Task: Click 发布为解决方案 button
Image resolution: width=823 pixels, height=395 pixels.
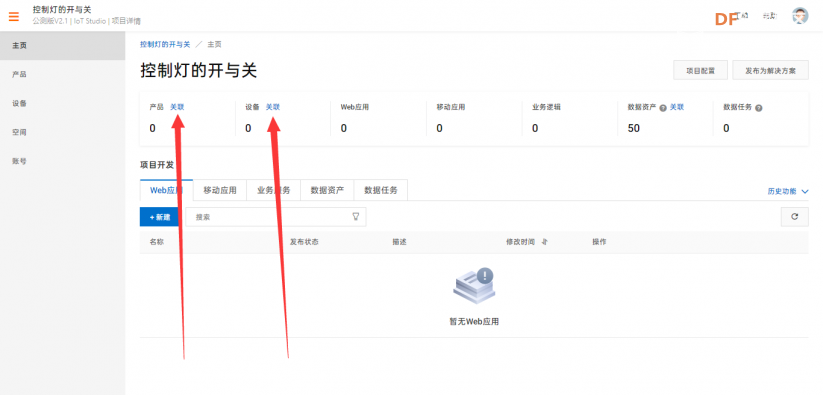Action: tap(771, 70)
